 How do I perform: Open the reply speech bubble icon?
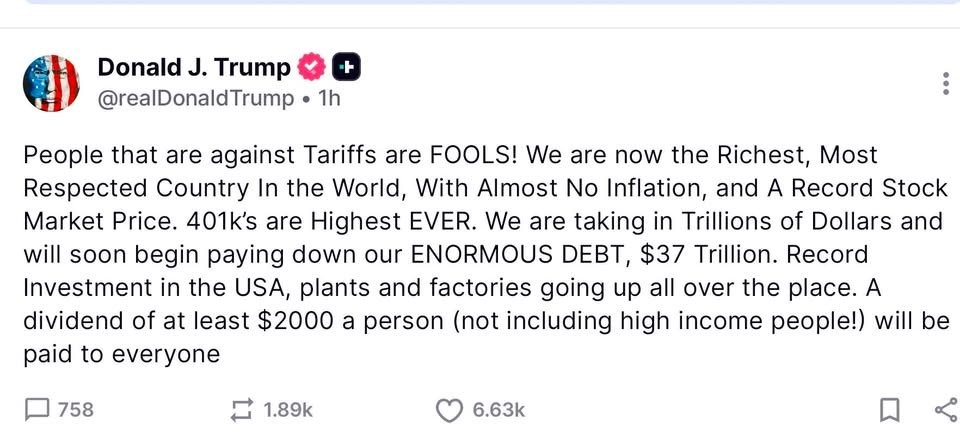[x=36, y=409]
